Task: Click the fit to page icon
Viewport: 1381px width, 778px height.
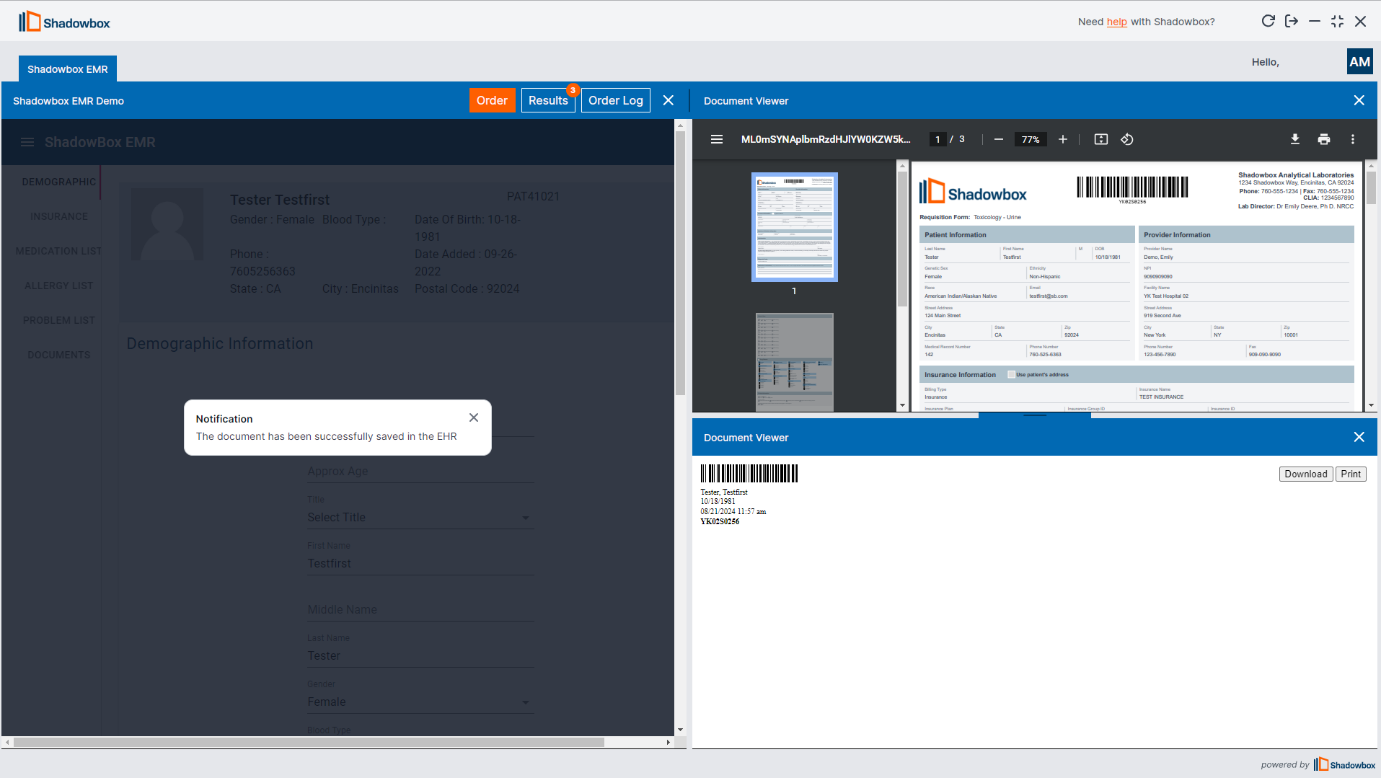Action: [1101, 139]
